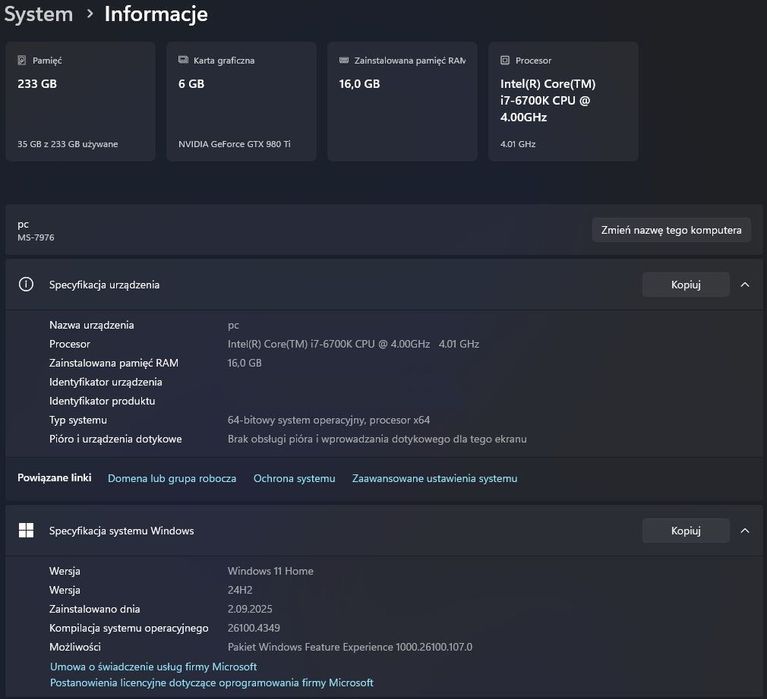Go back to System breadcrumb
767x699 pixels.
tap(38, 14)
